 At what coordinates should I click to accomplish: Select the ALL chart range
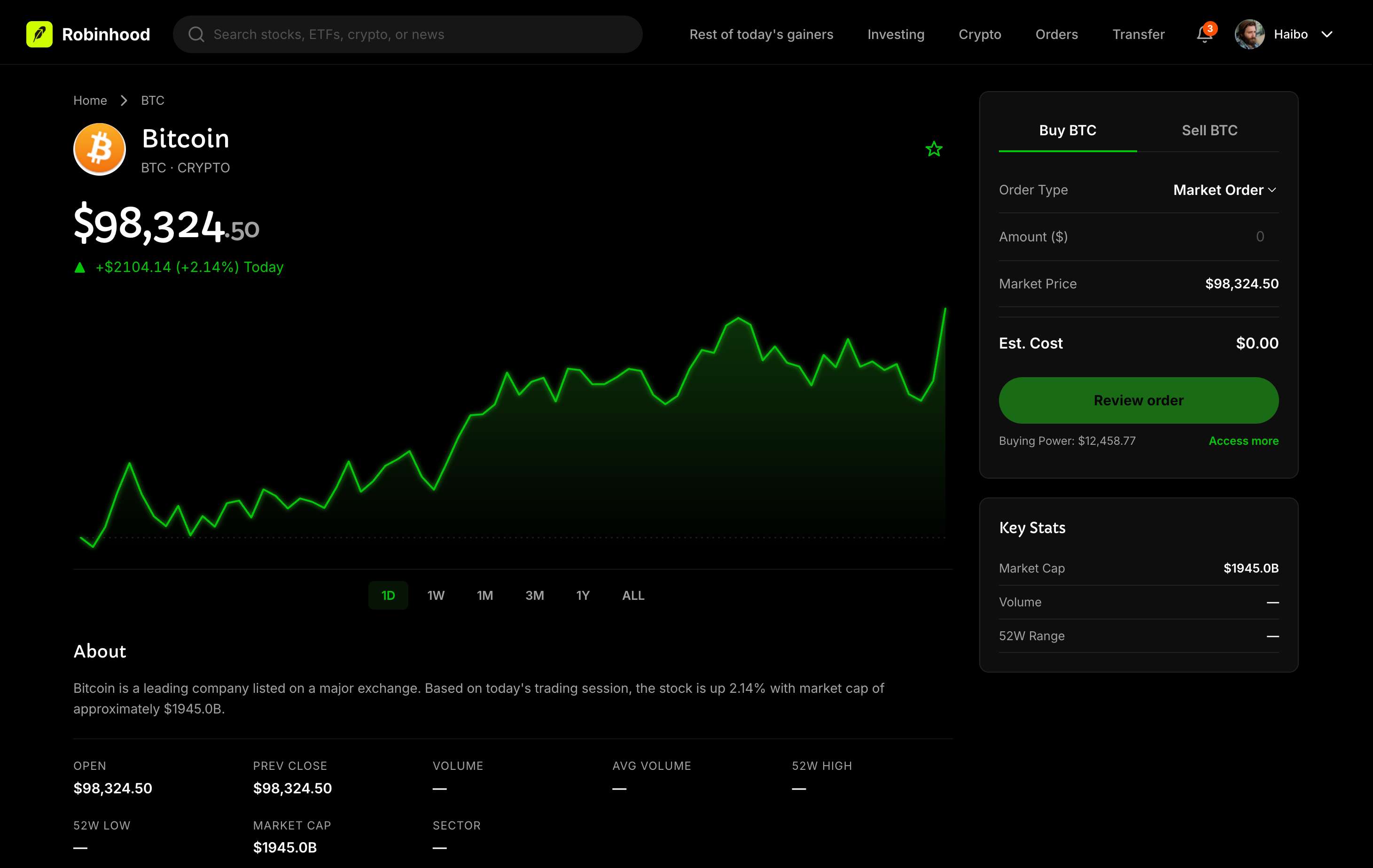click(x=633, y=595)
